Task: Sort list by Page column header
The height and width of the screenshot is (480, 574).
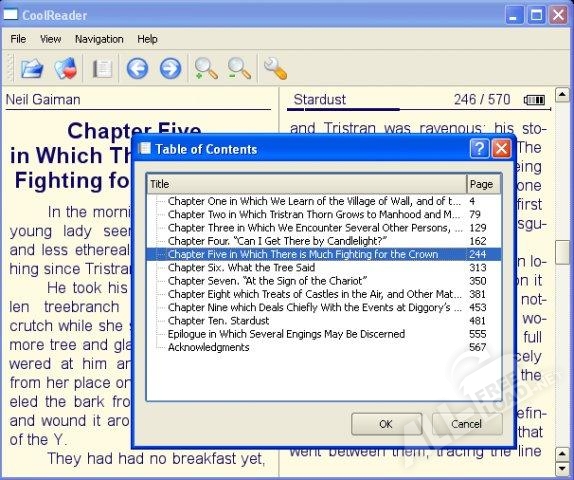Action: [x=483, y=184]
